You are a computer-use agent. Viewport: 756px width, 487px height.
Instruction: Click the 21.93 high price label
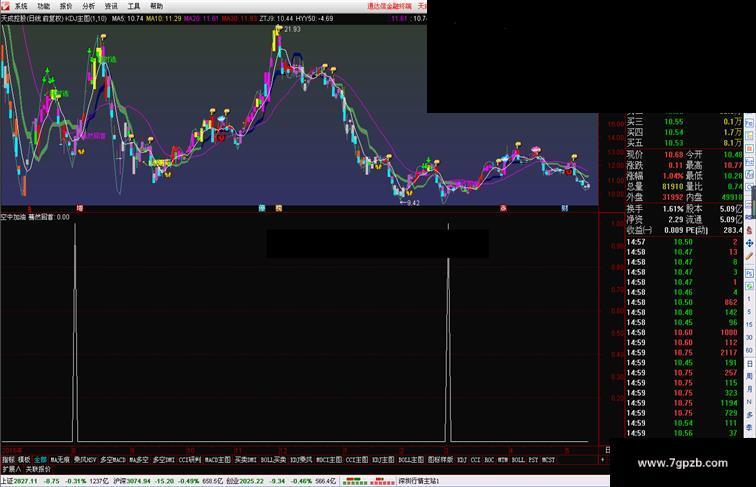pos(293,29)
